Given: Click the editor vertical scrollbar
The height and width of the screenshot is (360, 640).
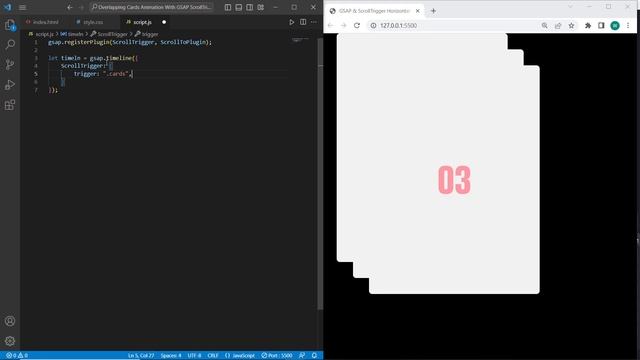Looking at the screenshot, I should [x=320, y=173].
